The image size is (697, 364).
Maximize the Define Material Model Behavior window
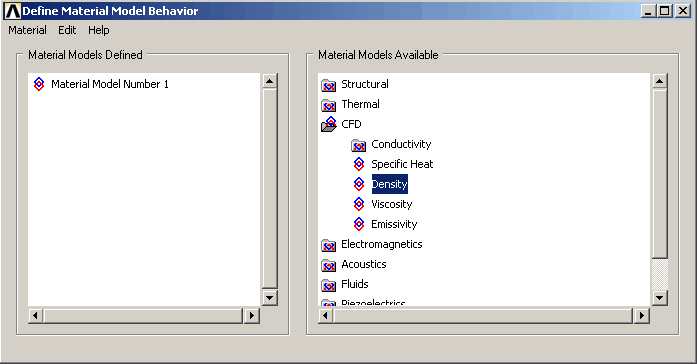tap(665, 11)
